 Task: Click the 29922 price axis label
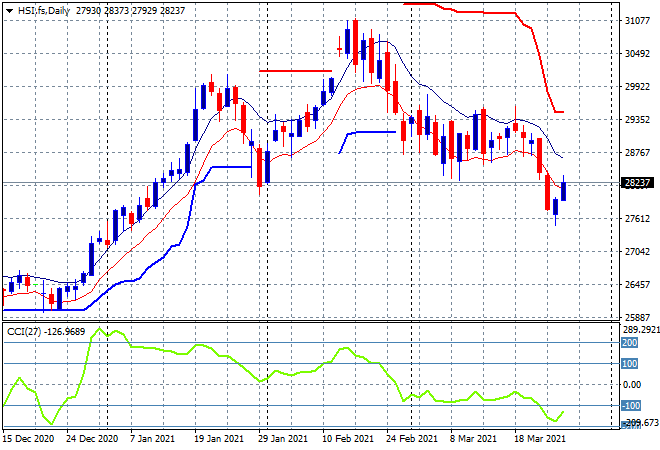(x=637, y=87)
